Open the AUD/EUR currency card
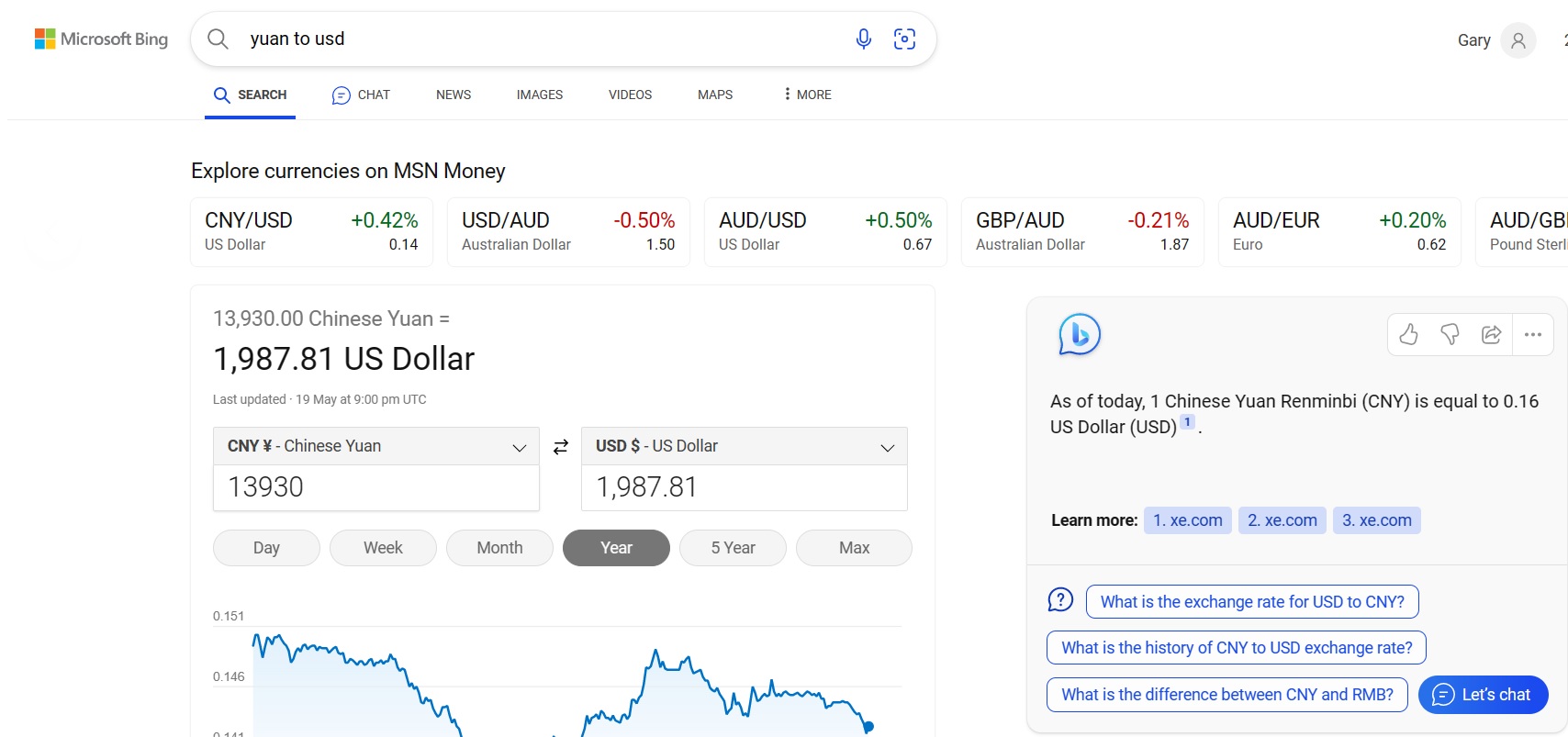This screenshot has width=1568, height=737. (x=1339, y=232)
